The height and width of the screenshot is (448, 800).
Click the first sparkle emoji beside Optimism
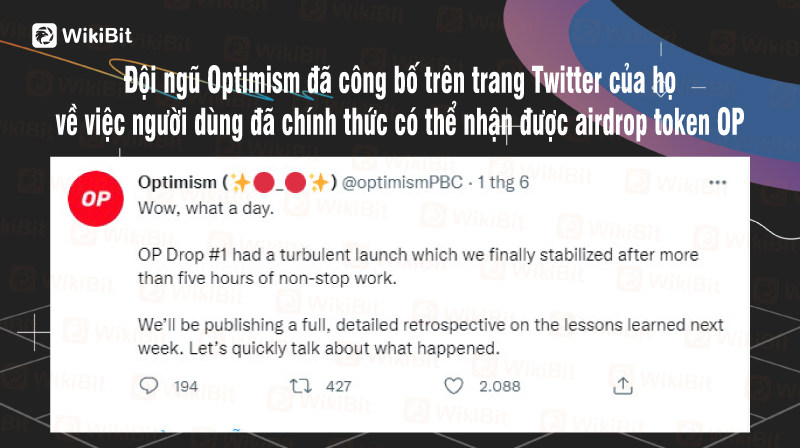240,183
